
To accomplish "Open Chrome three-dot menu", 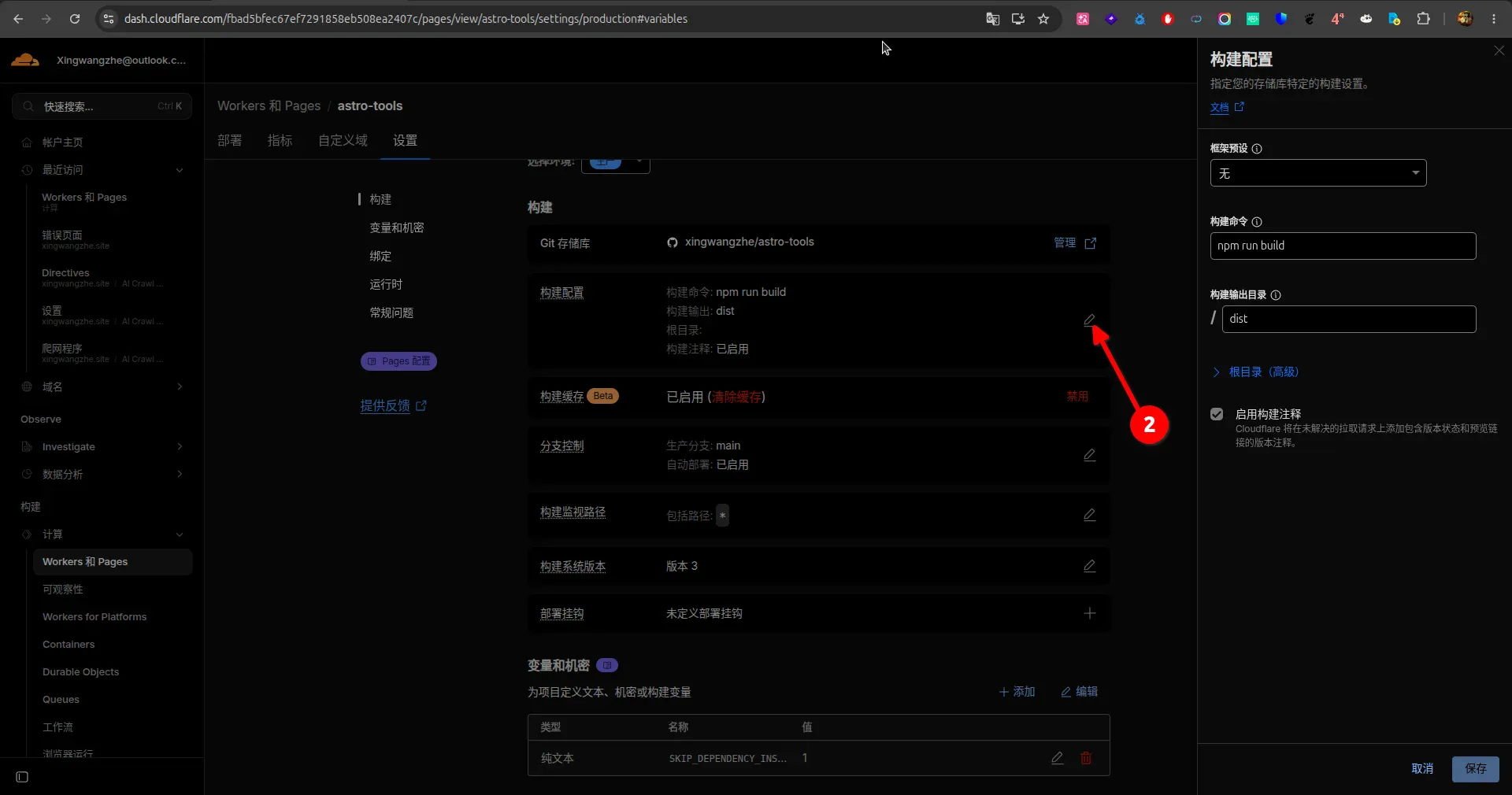I will tap(1494, 19).
